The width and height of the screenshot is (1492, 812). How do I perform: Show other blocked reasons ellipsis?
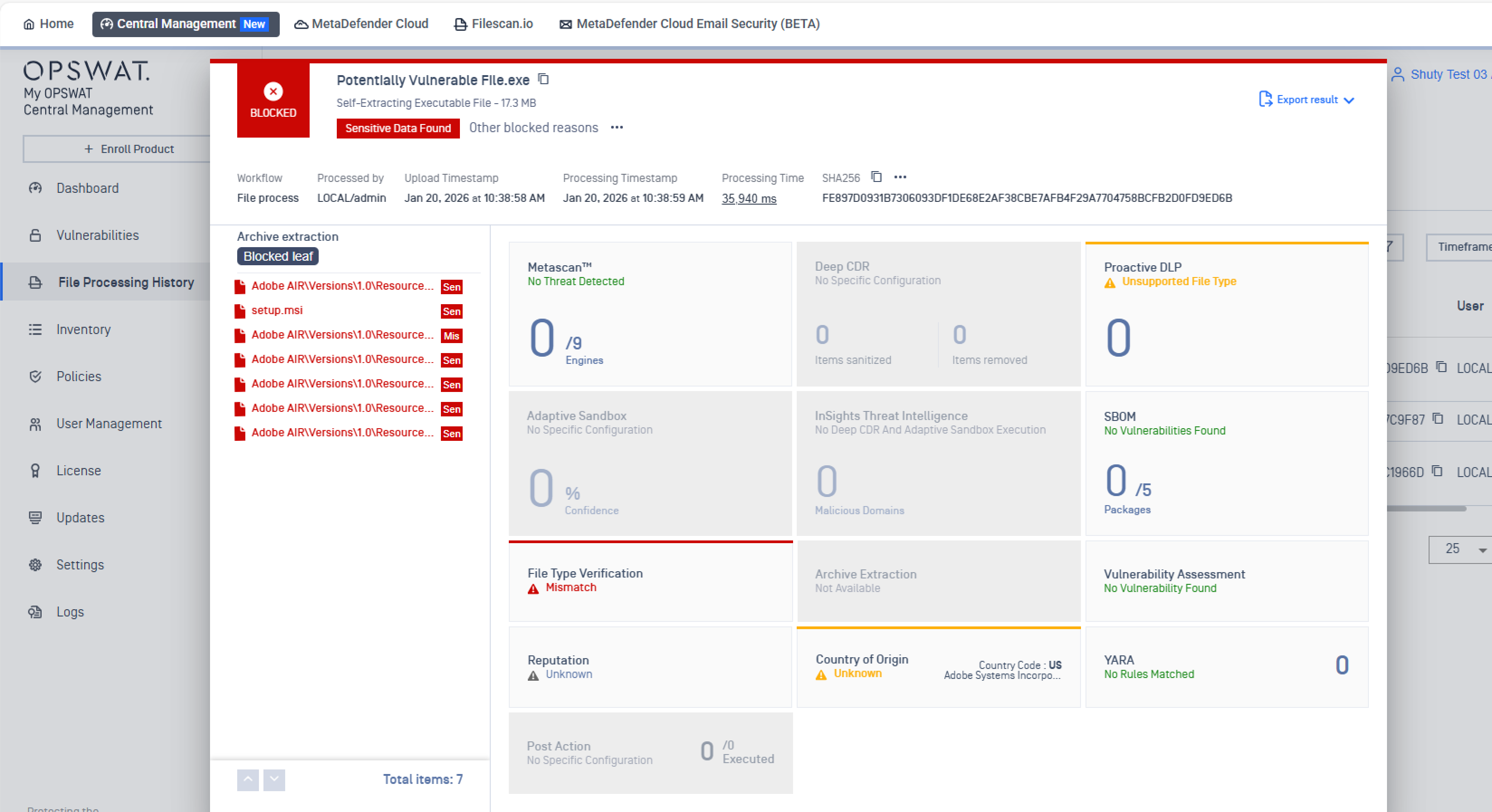617,128
